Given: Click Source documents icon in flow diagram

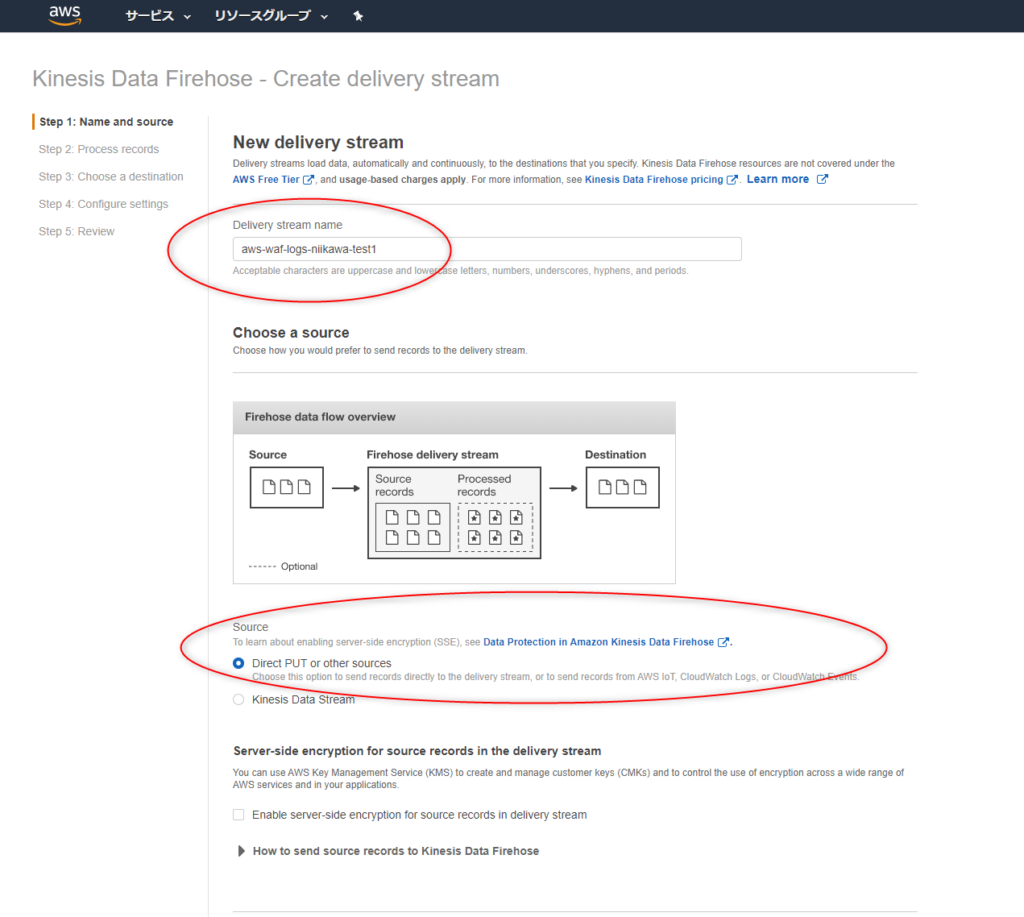Looking at the screenshot, I should tap(286, 487).
